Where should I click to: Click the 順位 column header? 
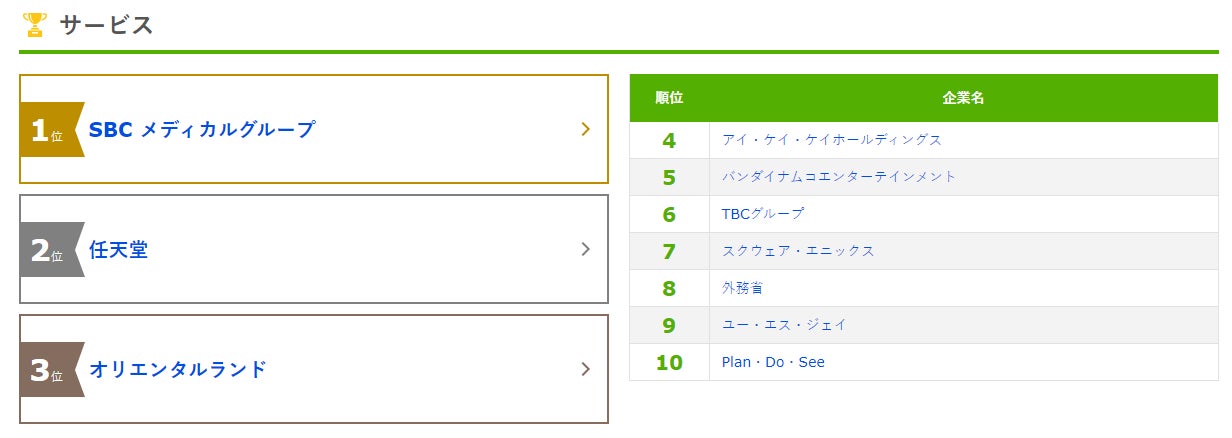(x=669, y=98)
